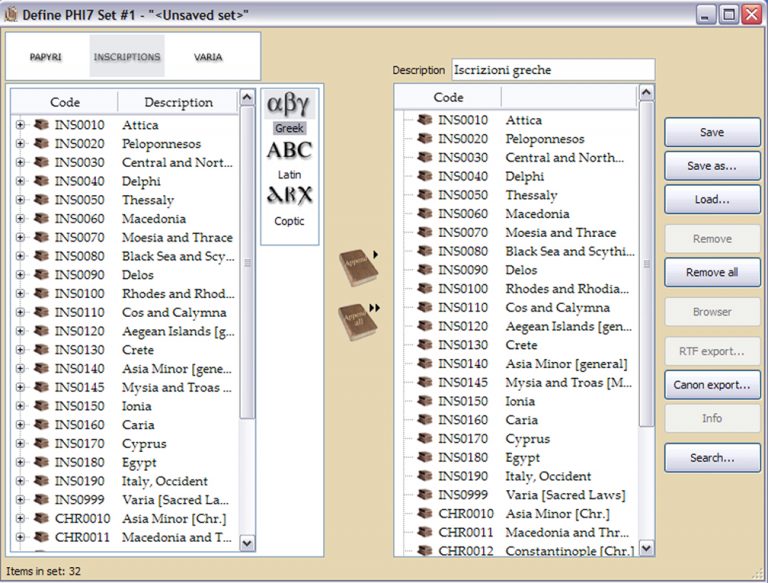Expand INS0100 Rhodes node in left tree
This screenshot has height=583, width=768.
(20, 293)
